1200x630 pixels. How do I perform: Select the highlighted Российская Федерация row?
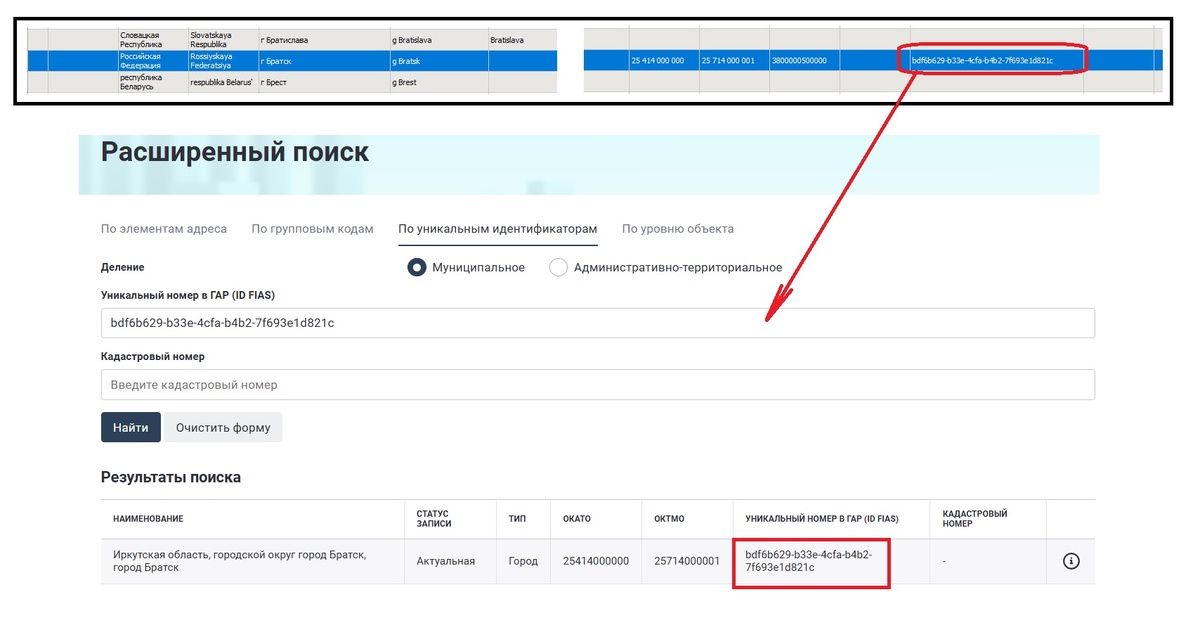point(300,60)
